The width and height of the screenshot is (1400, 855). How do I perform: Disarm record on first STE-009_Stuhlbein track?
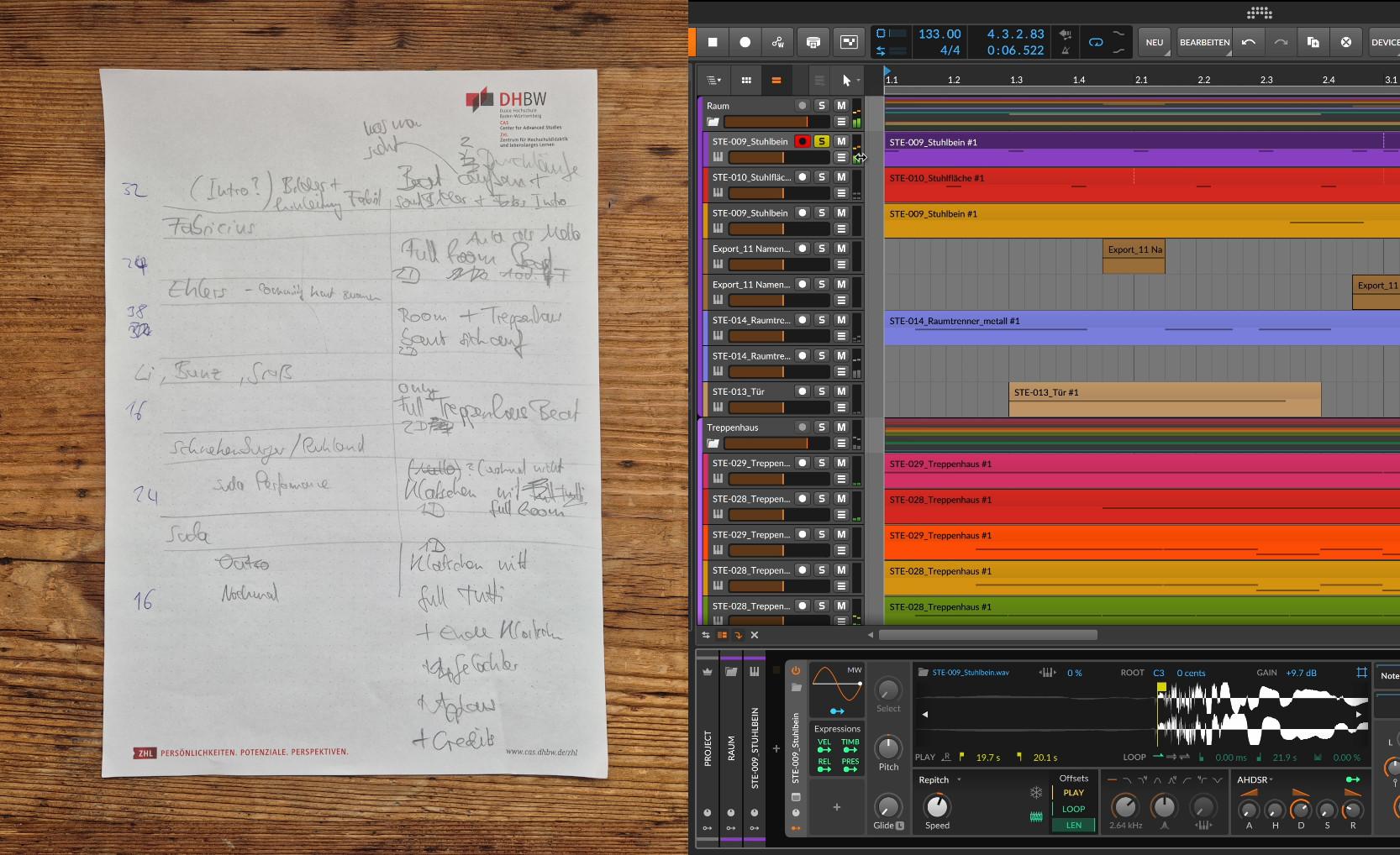803,141
